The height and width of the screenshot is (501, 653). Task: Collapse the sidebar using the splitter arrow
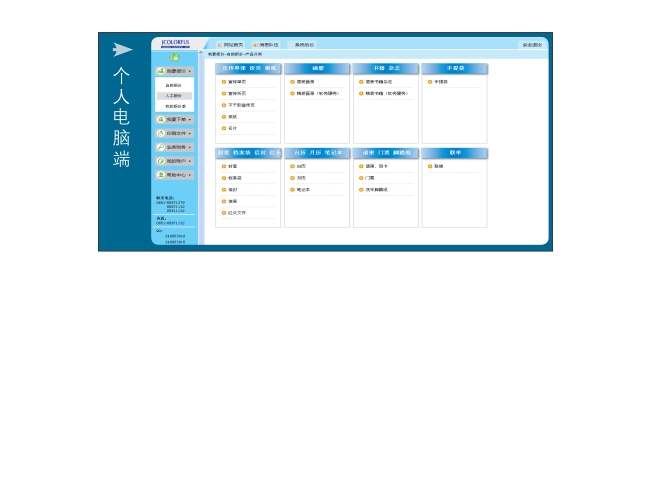(x=201, y=53)
